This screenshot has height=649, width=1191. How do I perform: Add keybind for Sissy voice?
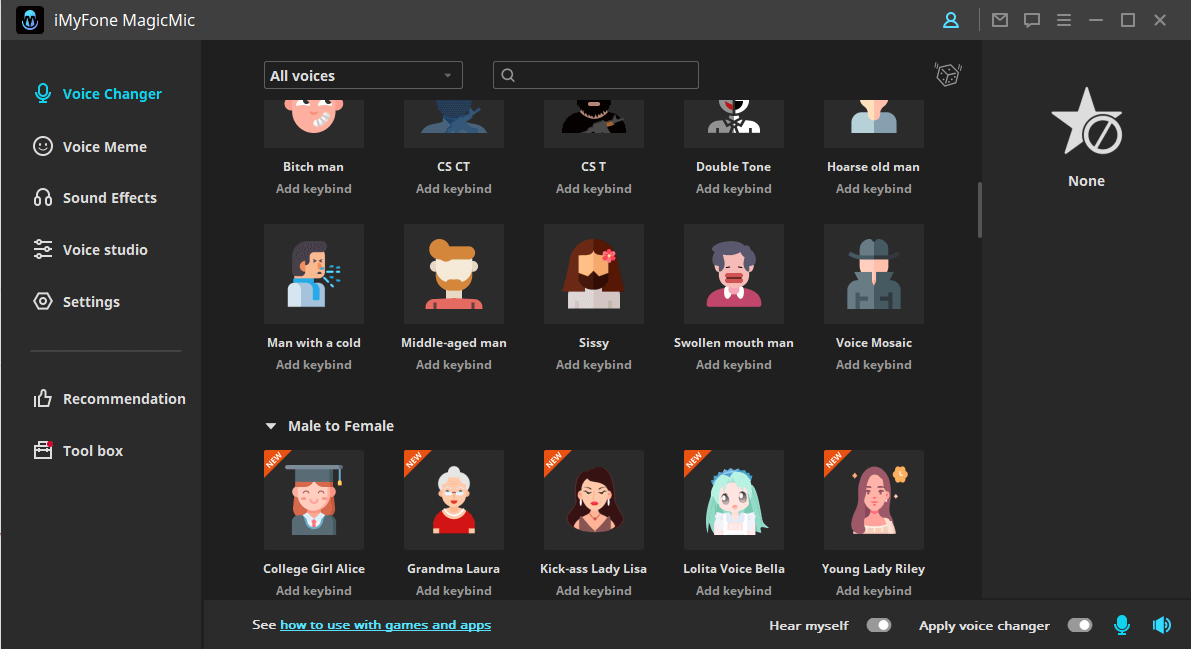[594, 365]
